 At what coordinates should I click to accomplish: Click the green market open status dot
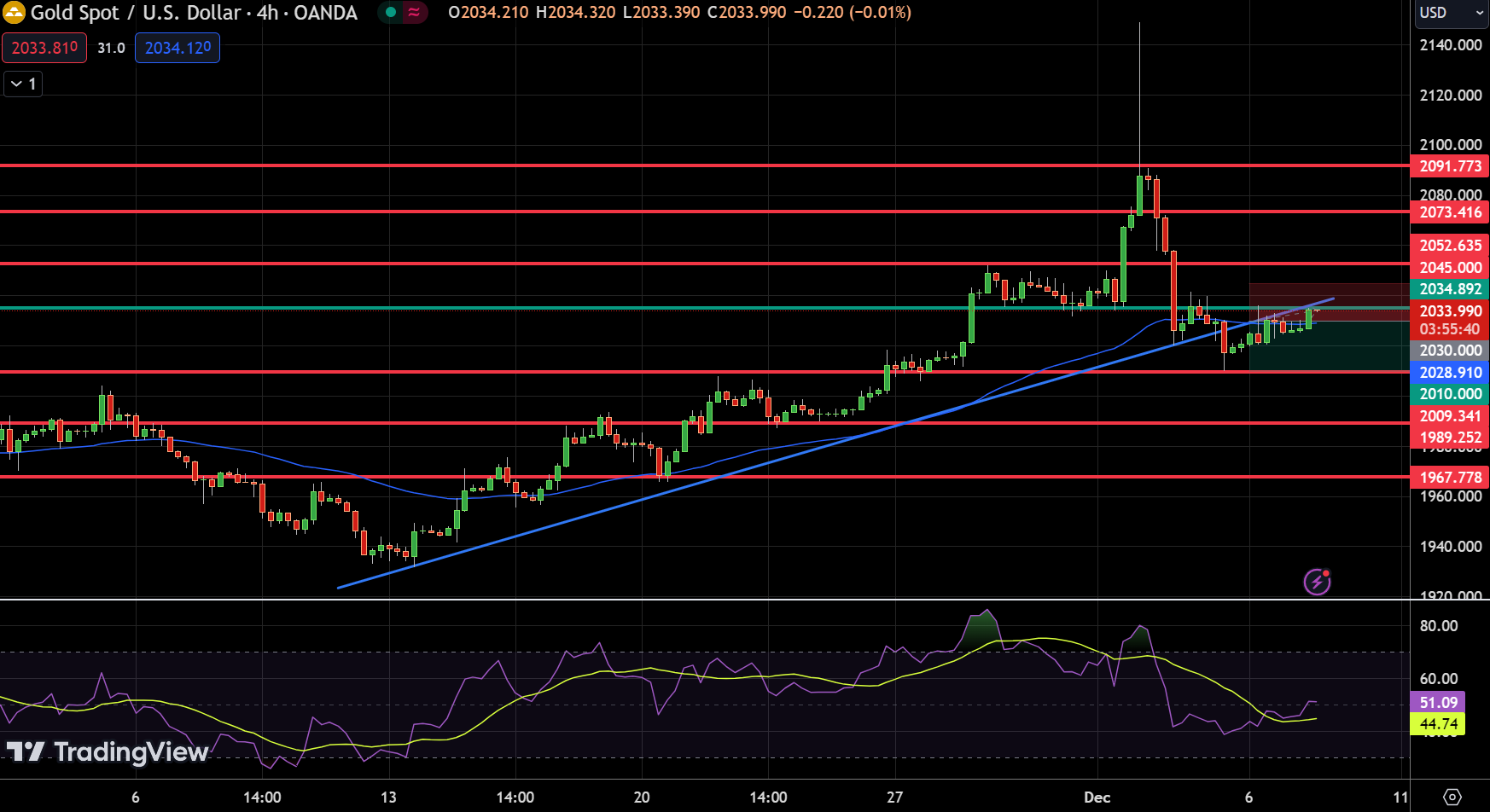point(391,13)
